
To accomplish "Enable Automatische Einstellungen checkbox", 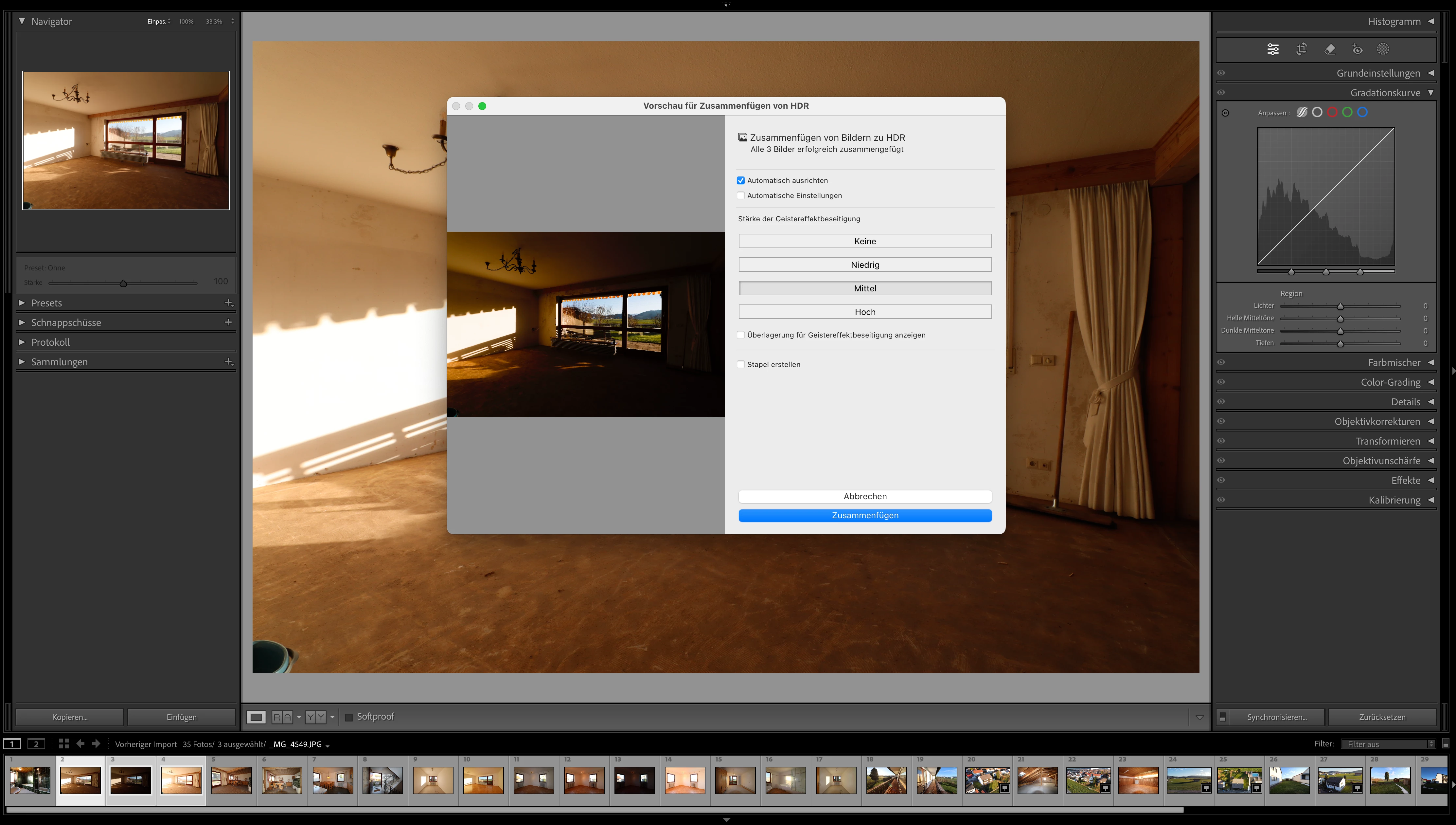I will 741,195.
